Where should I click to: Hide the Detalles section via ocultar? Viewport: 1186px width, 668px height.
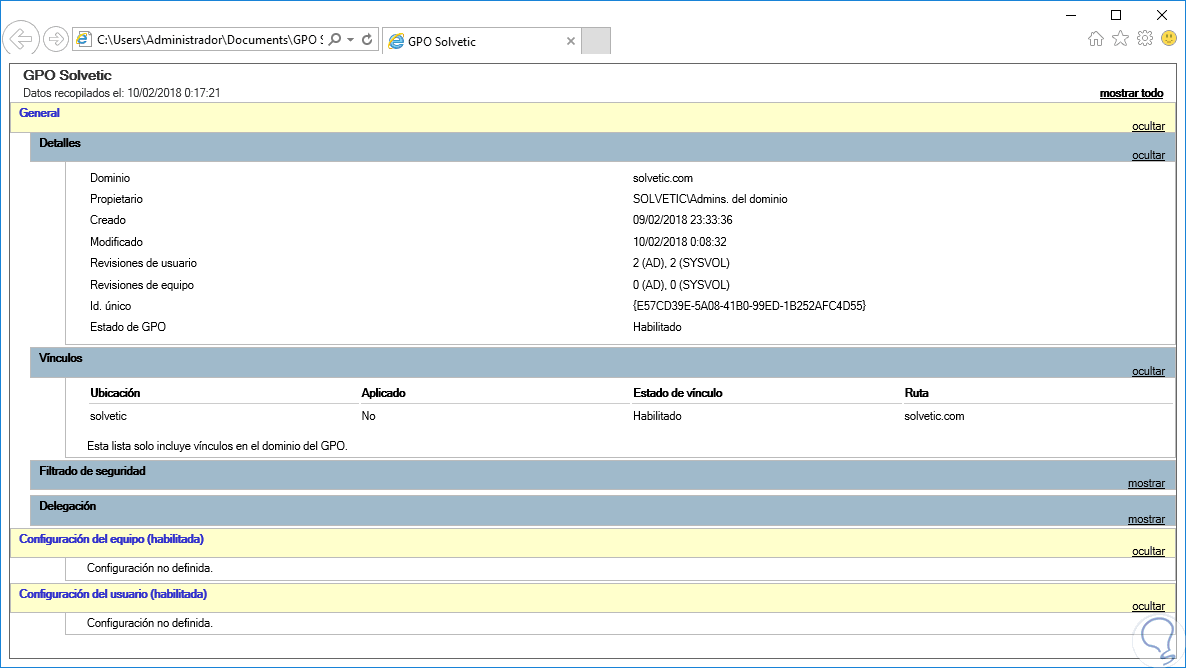(1148, 155)
